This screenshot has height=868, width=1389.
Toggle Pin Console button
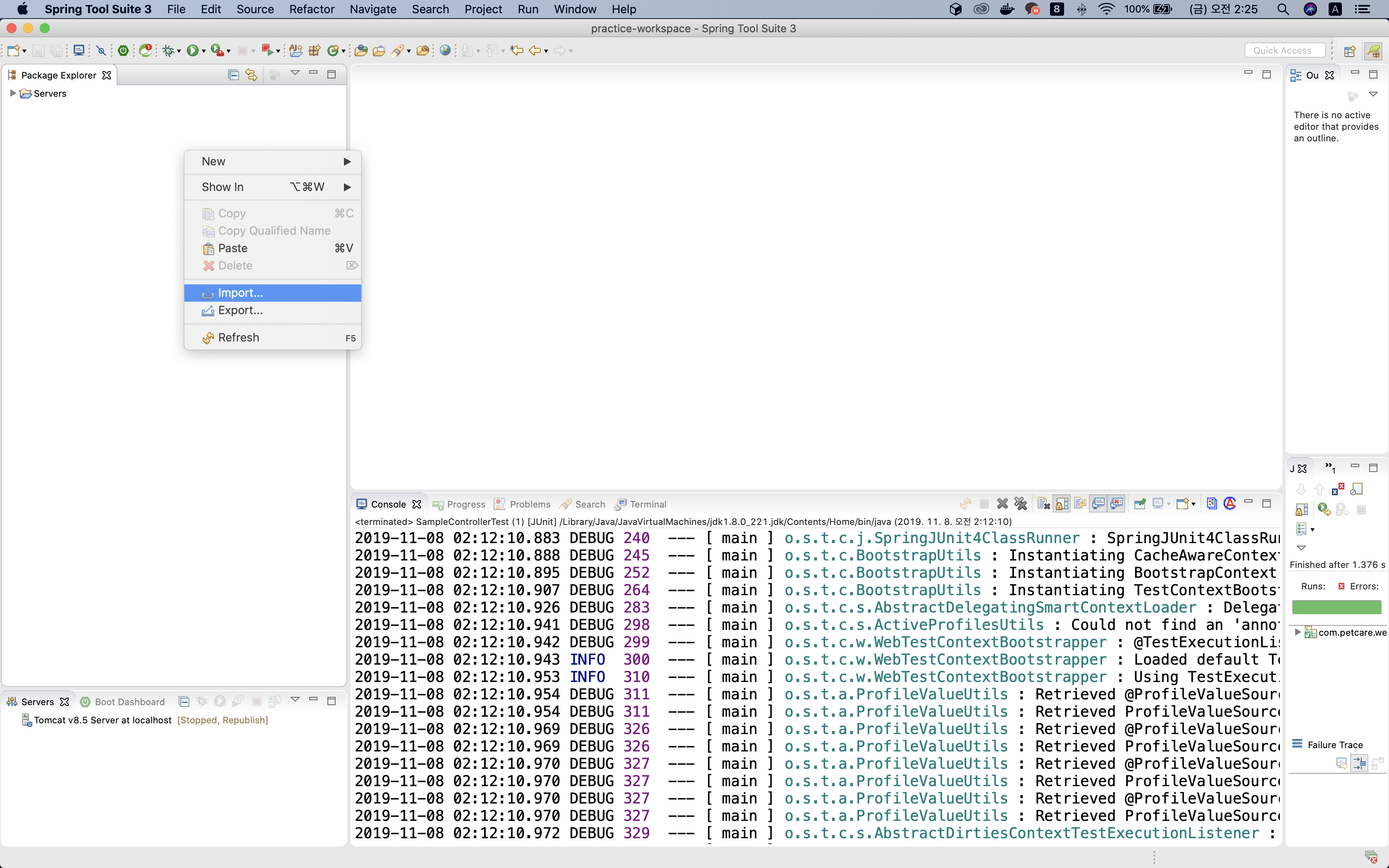[1140, 504]
